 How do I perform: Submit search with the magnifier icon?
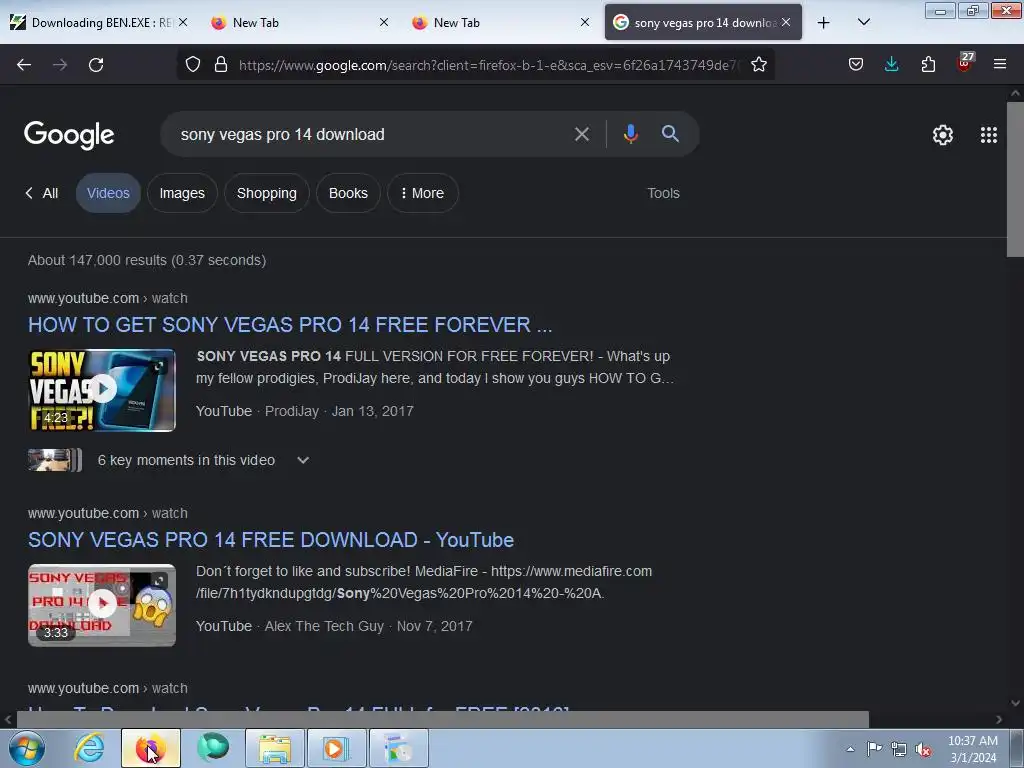point(670,134)
